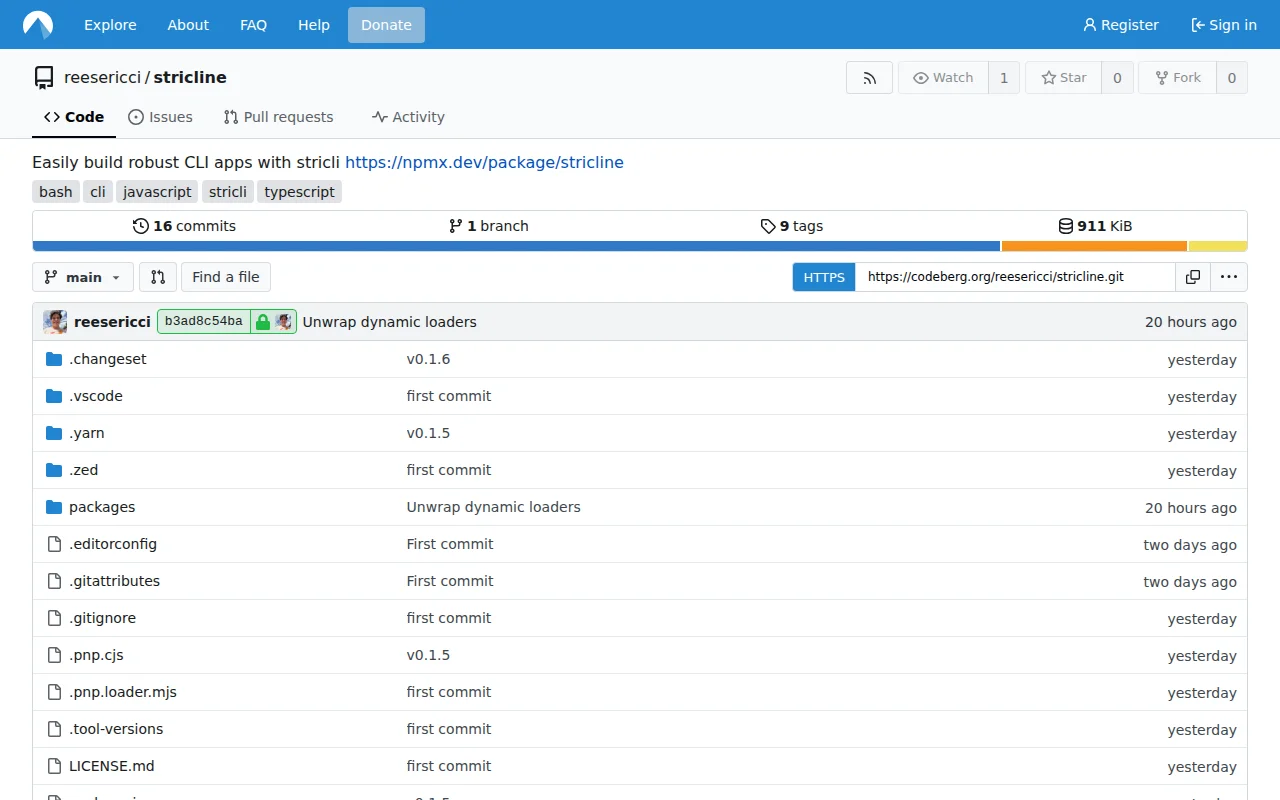The height and width of the screenshot is (800, 1280).
Task: Open v0.1.6 commit on .changeset row
Action: (x=428, y=359)
